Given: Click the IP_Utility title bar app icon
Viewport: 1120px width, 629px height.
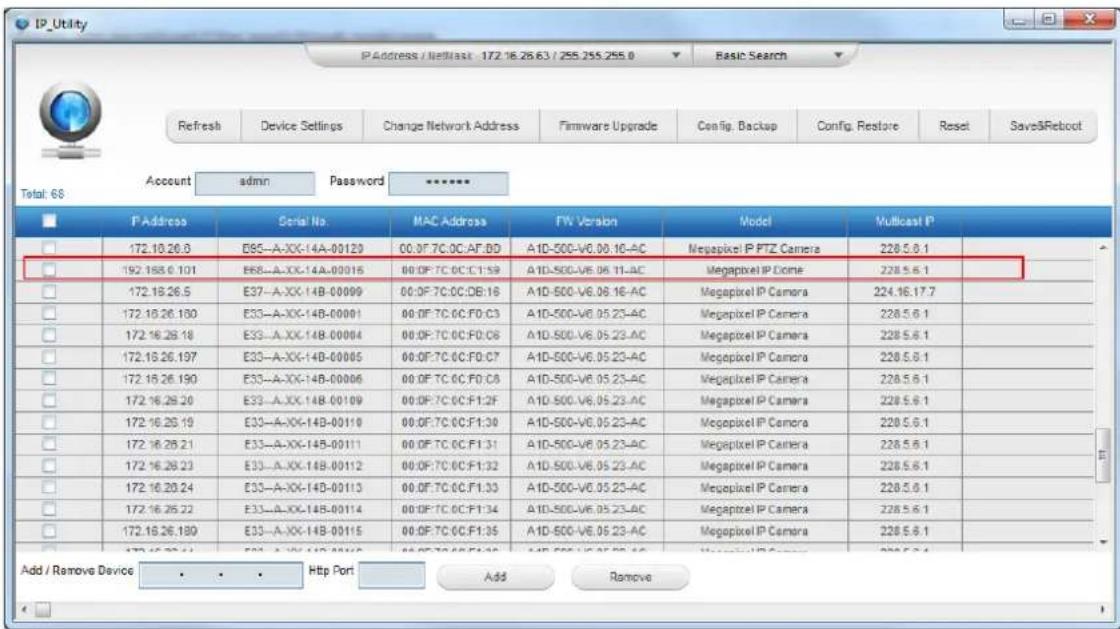Looking at the screenshot, I should pos(22,24).
